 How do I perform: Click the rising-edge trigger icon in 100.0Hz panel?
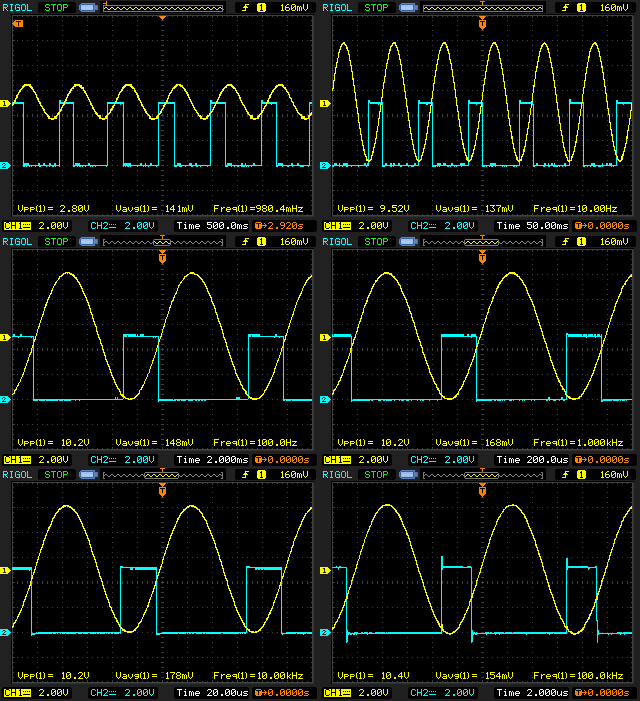point(241,241)
